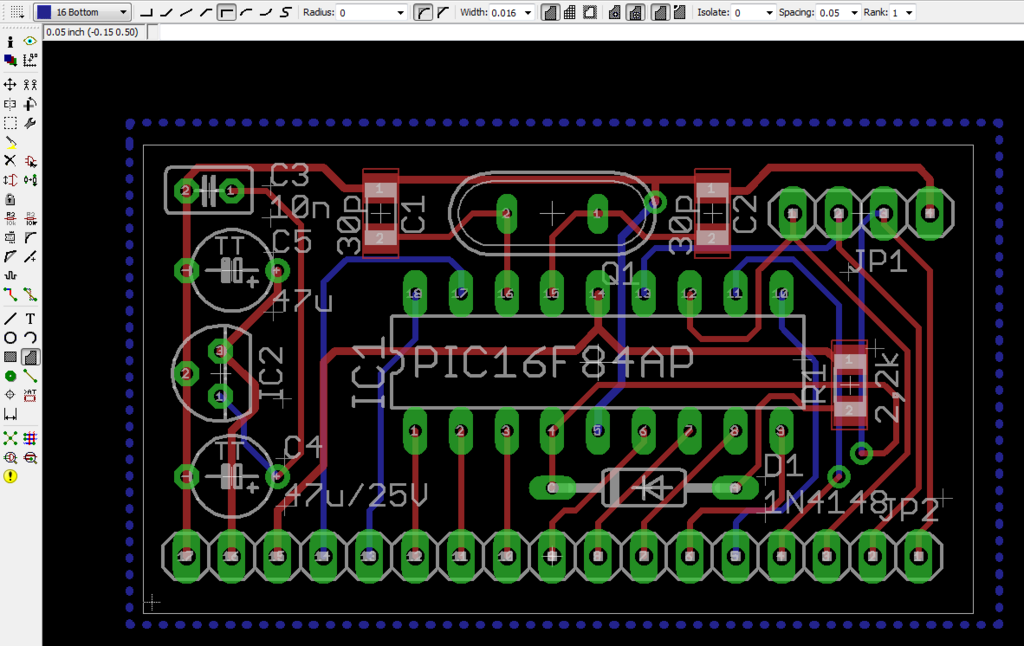Select the Rotate tool

(x=30, y=104)
